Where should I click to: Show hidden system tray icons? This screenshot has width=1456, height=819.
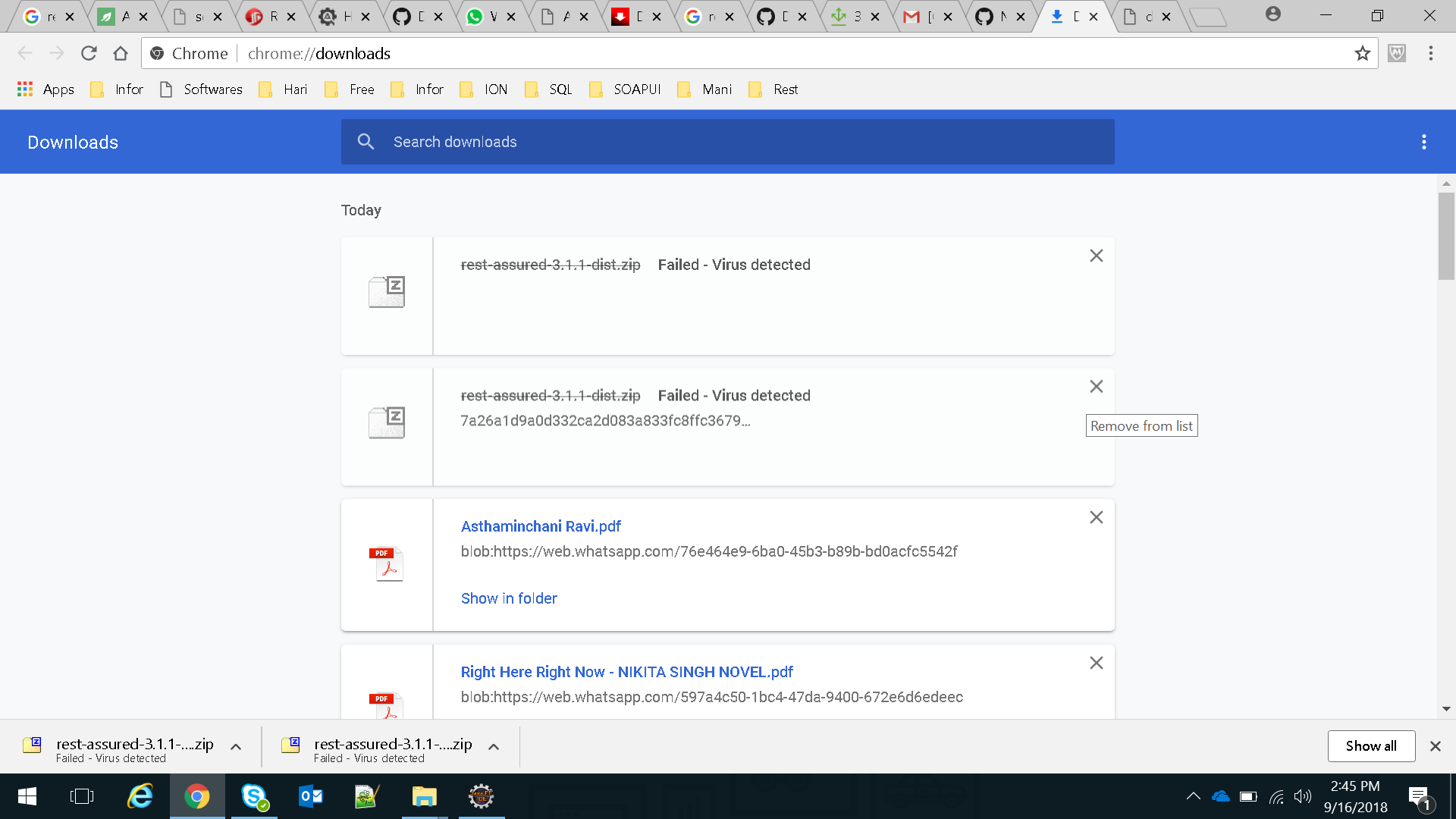[1193, 796]
